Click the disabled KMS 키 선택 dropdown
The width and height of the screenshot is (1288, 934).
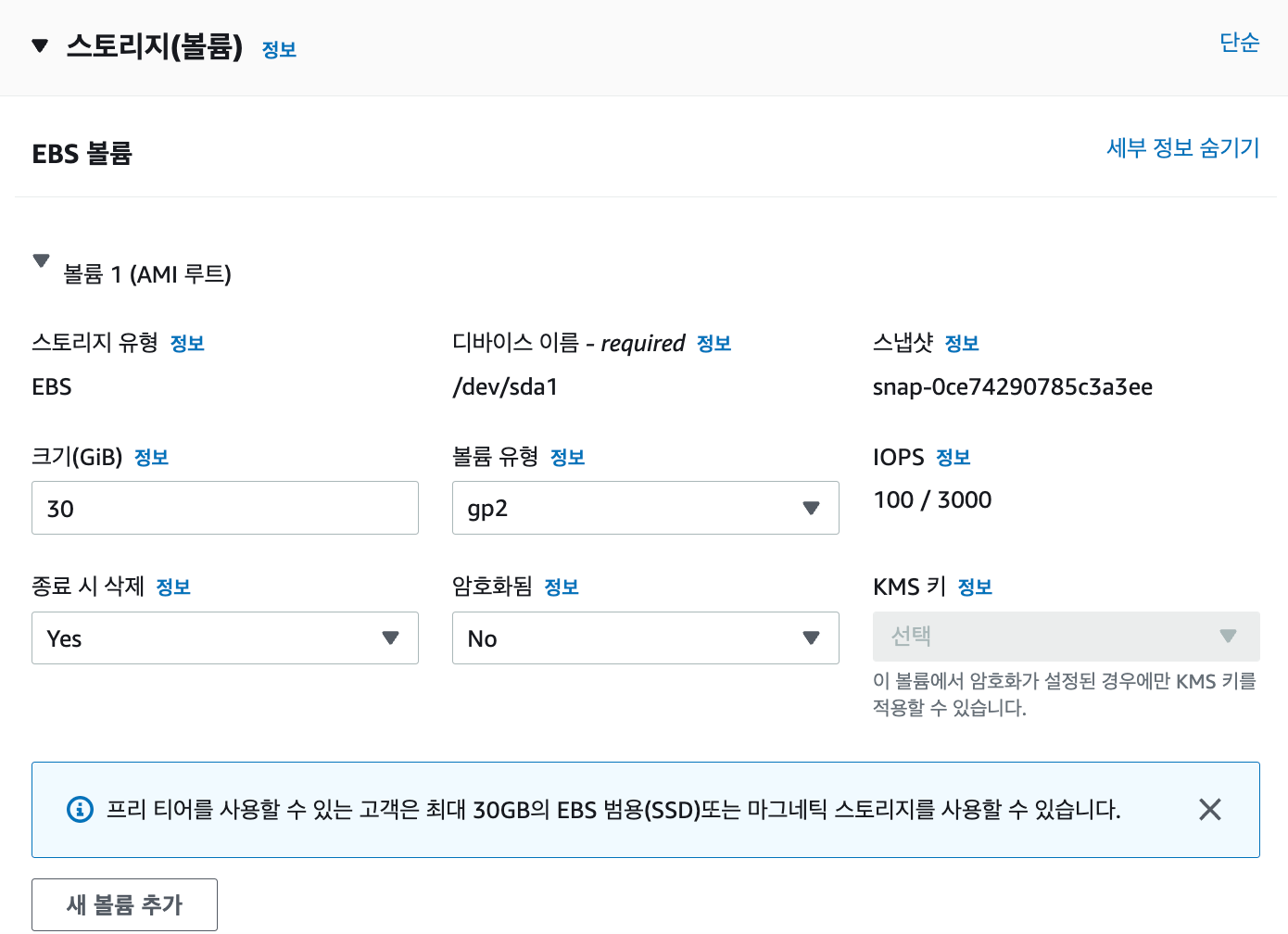click(1066, 637)
